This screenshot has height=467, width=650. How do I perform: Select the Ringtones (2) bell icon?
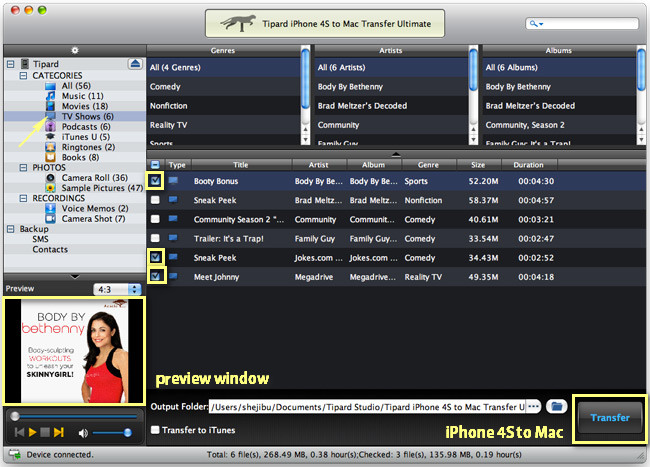[x=50, y=147]
